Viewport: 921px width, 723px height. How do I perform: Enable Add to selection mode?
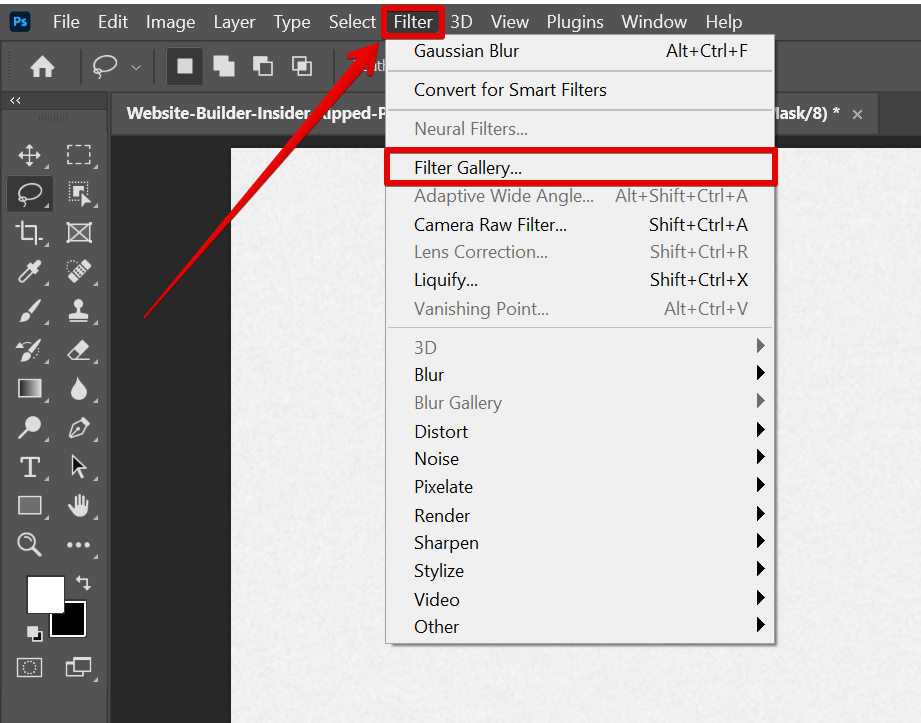(x=224, y=66)
